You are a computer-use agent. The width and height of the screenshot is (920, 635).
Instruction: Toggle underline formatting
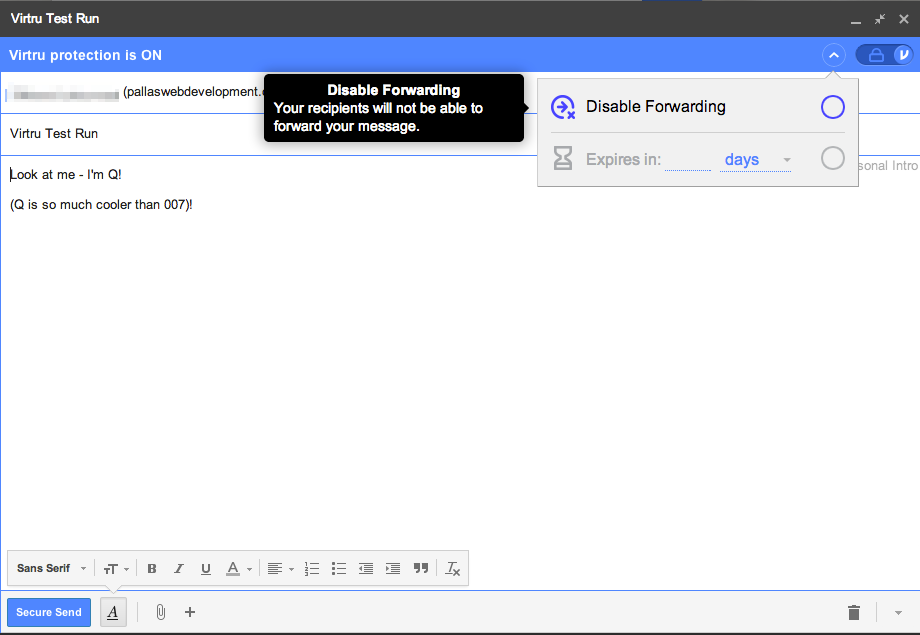205,568
